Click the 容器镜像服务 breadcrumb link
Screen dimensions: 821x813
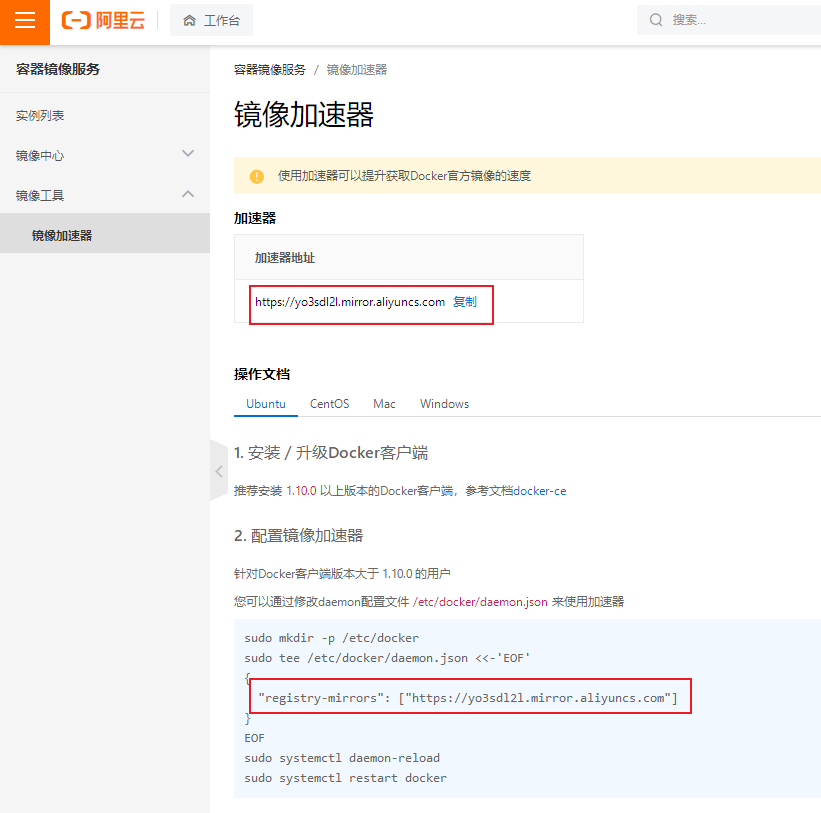(270, 70)
